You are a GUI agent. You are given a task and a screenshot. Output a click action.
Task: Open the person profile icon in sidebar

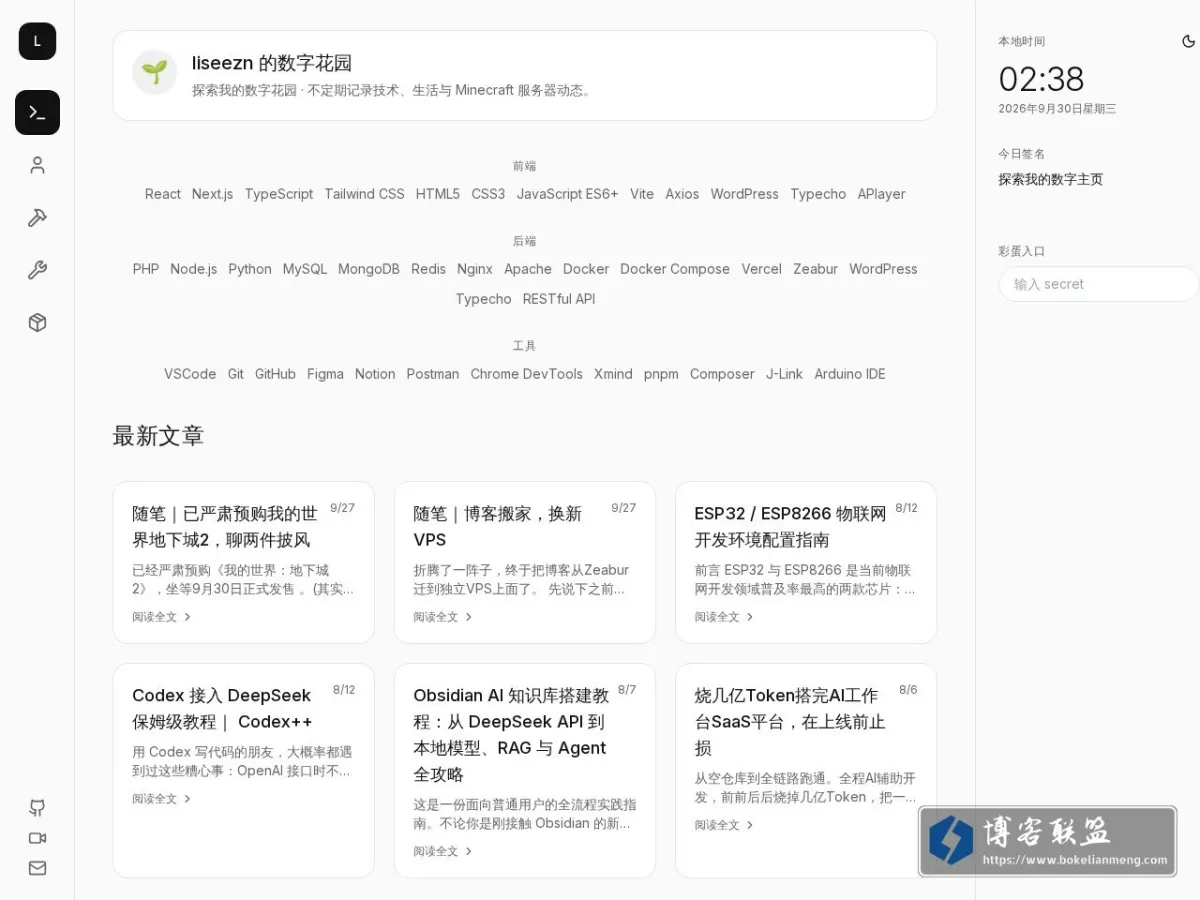pos(37,165)
